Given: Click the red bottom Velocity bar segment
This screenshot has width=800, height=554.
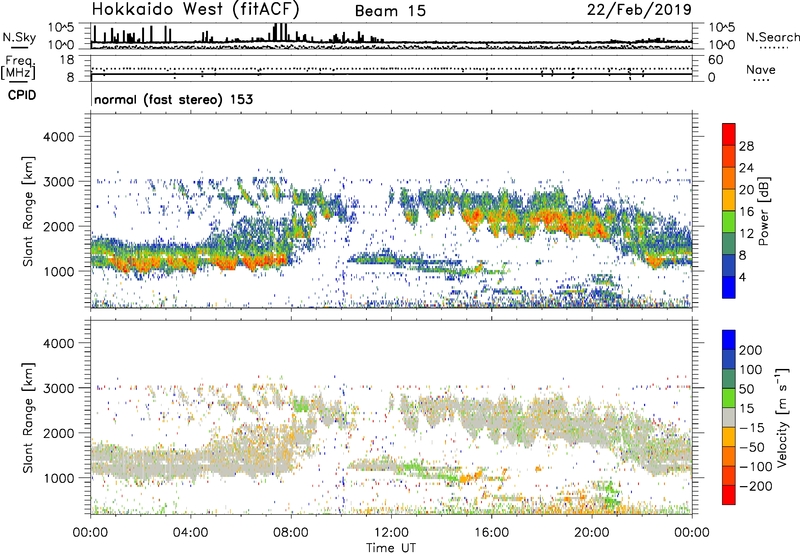Looking at the screenshot, I should point(729,495).
